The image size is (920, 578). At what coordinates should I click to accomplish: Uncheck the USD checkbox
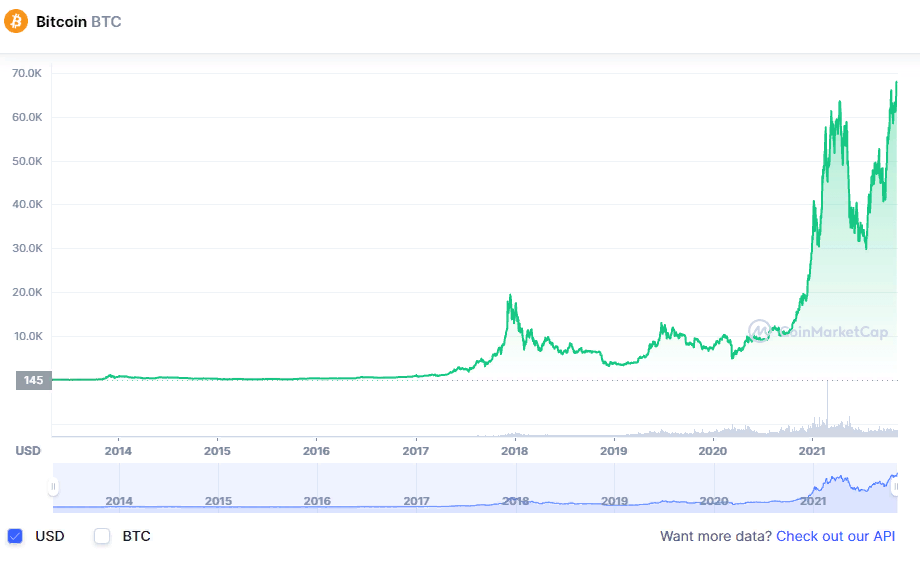pos(15,536)
